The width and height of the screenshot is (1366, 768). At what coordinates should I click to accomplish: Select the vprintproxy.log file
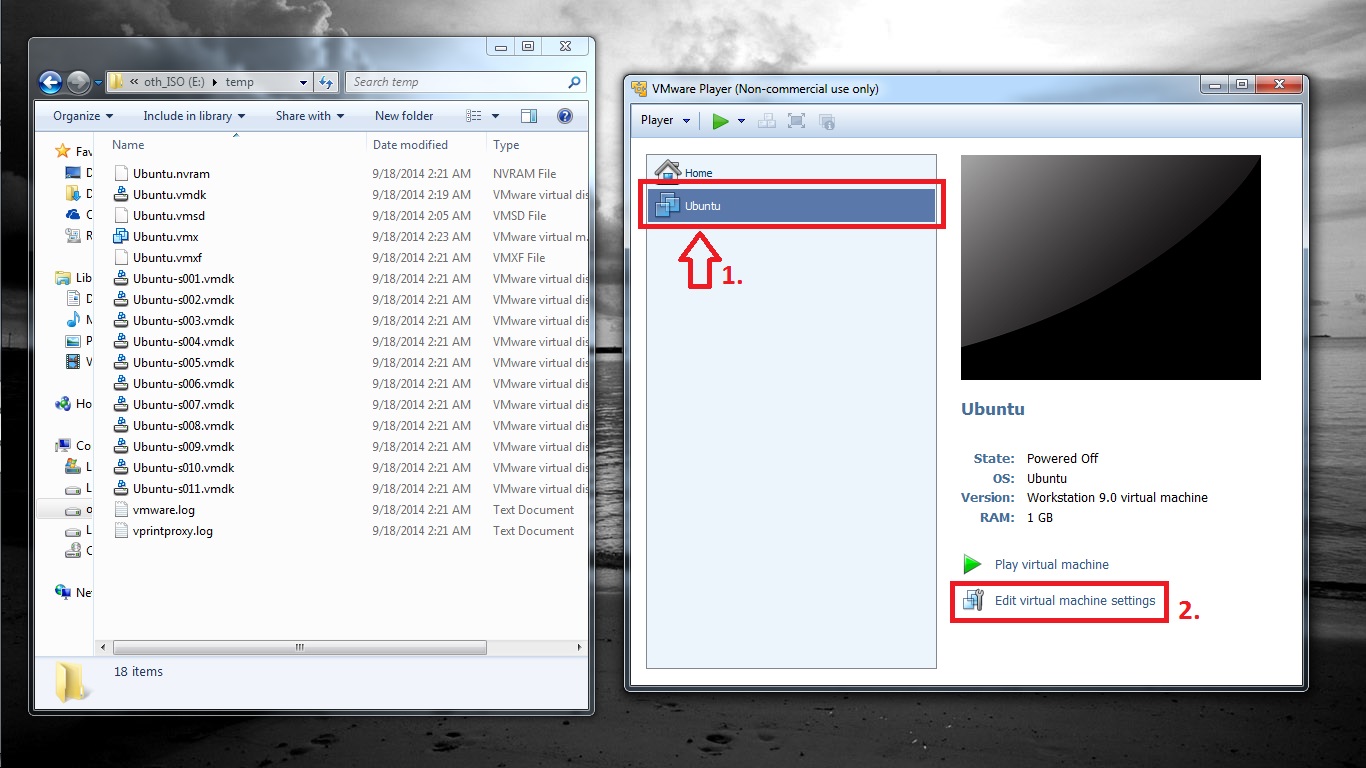pyautogui.click(x=172, y=530)
